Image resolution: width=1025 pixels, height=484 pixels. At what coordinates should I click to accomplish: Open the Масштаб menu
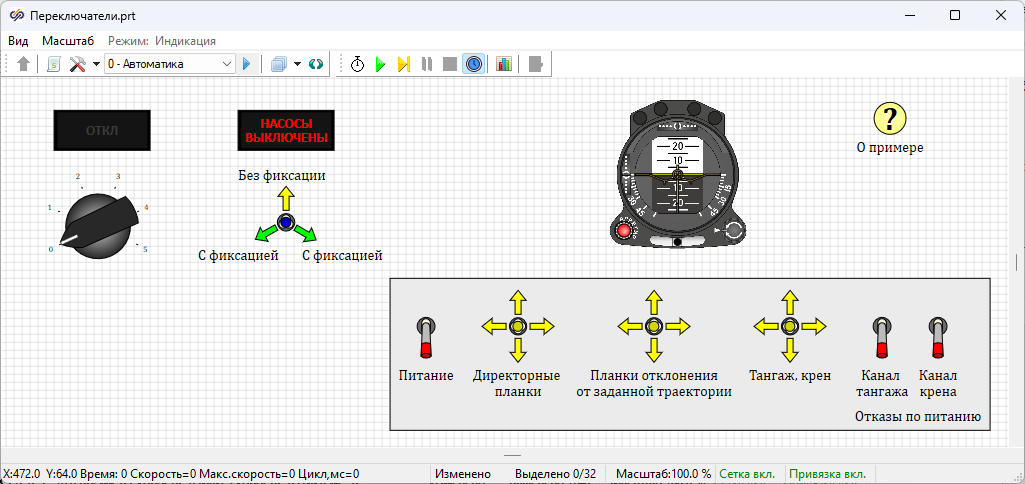coord(68,41)
